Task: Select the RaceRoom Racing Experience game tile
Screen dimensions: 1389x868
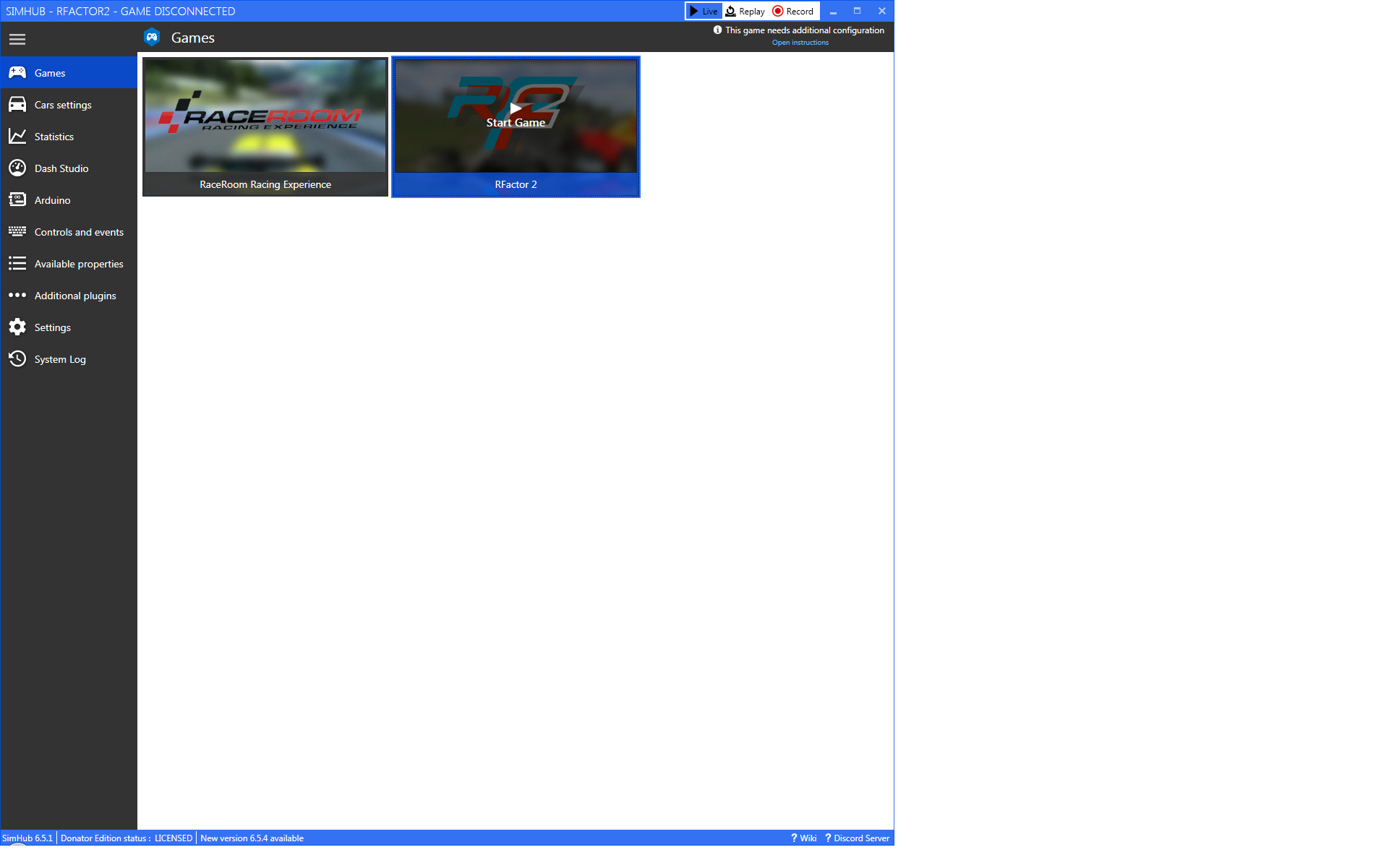Action: pos(265,126)
